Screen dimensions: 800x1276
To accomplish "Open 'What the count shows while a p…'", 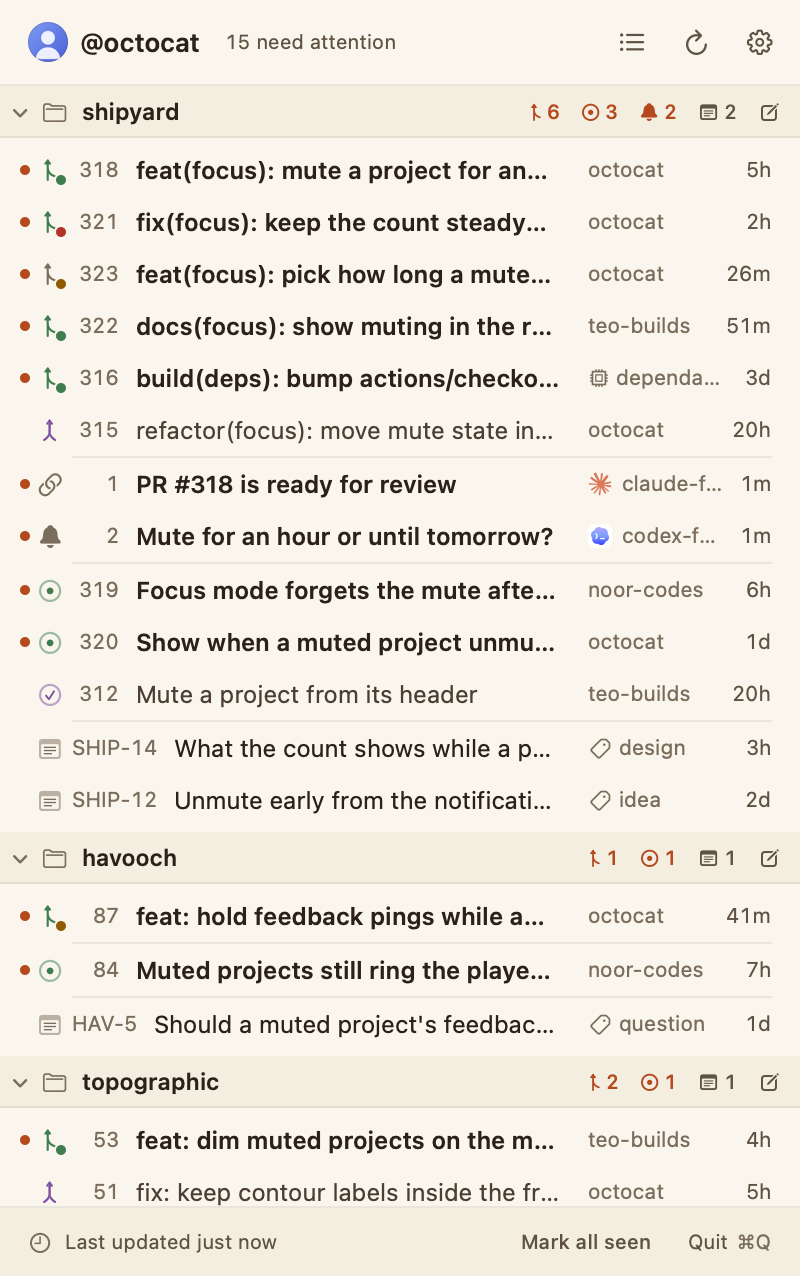I will tap(363, 748).
